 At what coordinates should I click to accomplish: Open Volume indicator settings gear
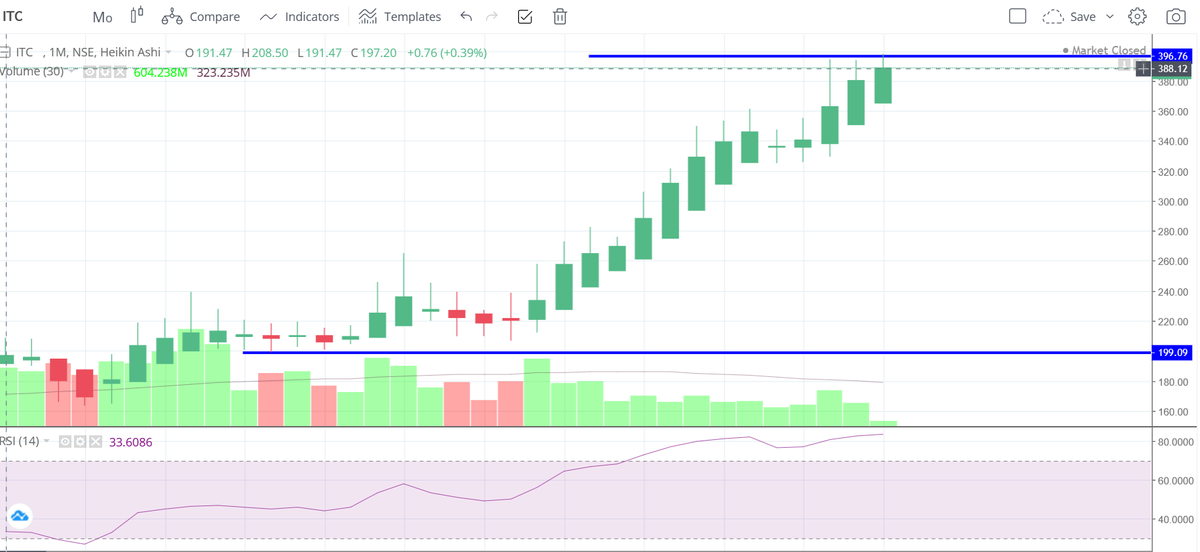point(105,72)
